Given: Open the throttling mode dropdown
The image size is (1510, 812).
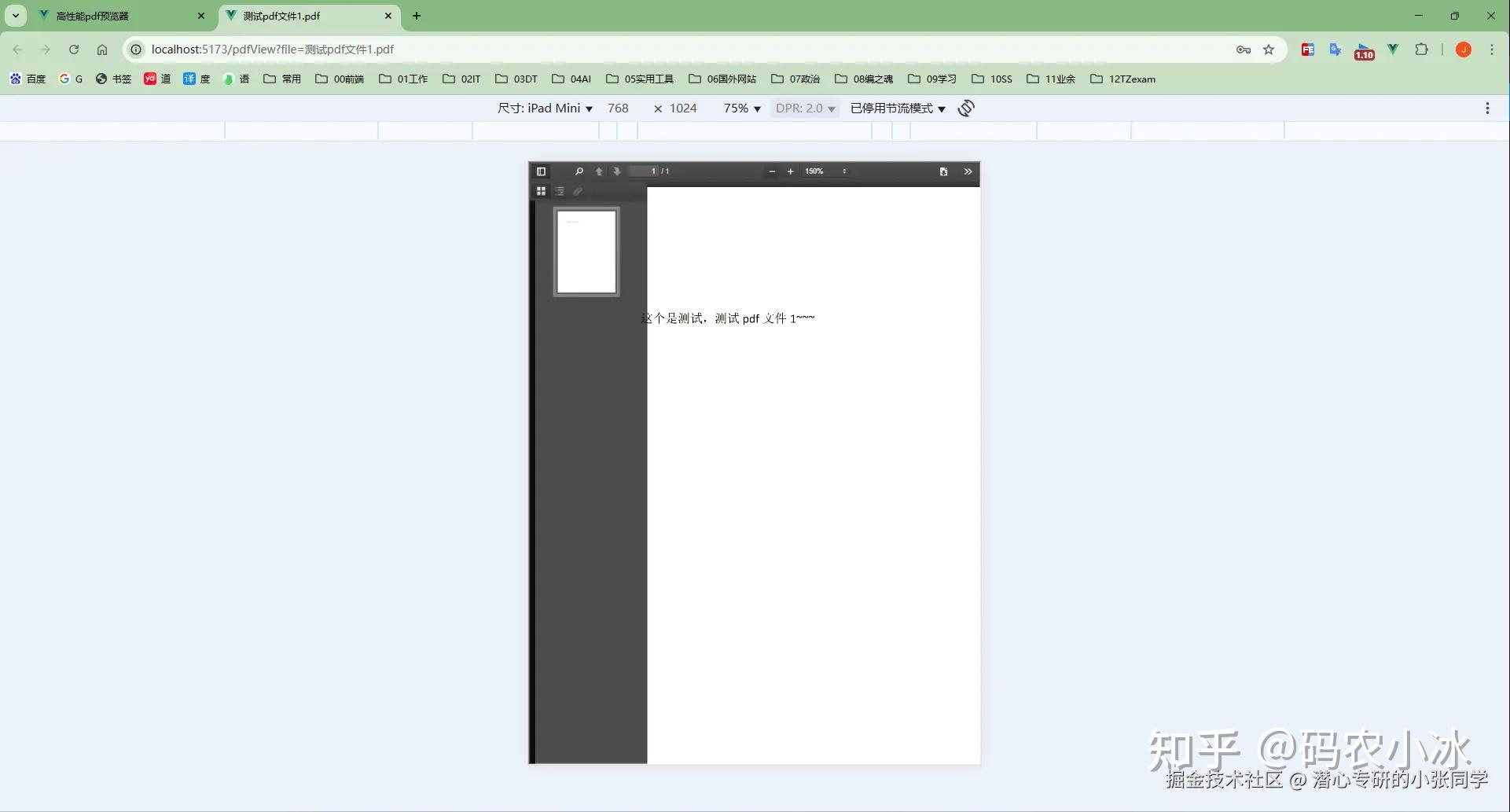Looking at the screenshot, I should (x=896, y=108).
